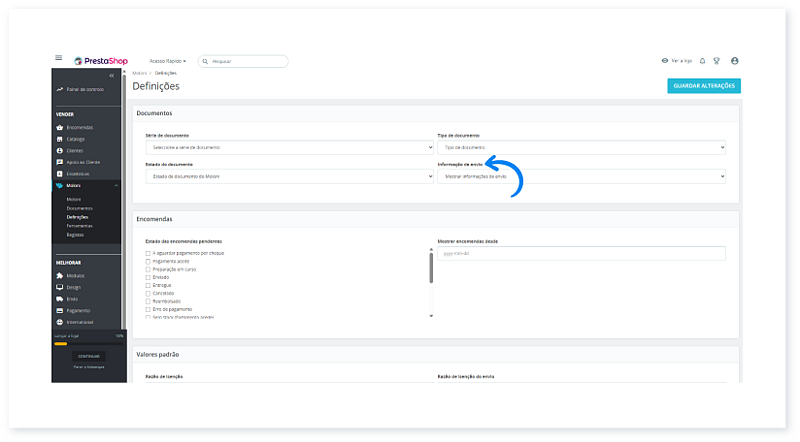Enable the 'Cancelado' checkbox
This screenshot has width=800, height=442.
click(x=148, y=293)
